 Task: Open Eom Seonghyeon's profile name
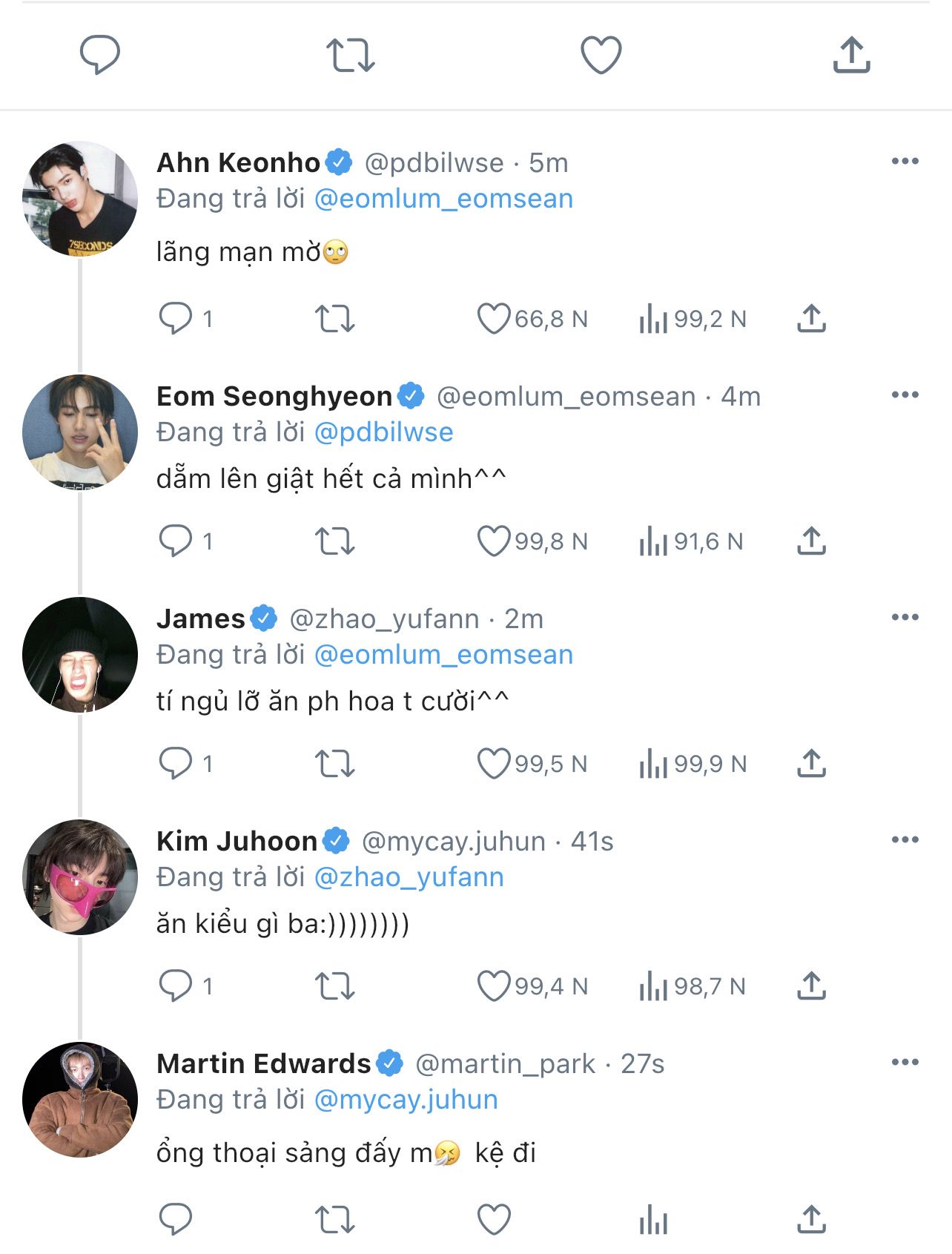274,396
